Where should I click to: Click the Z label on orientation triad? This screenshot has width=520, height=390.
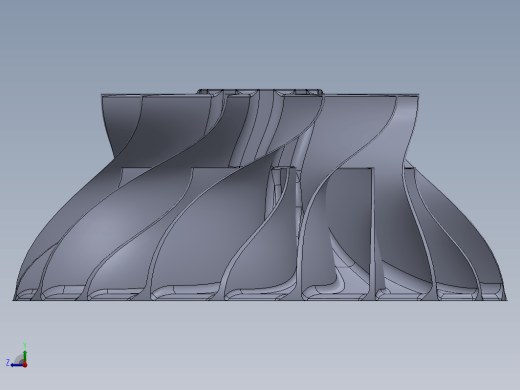click(8, 362)
